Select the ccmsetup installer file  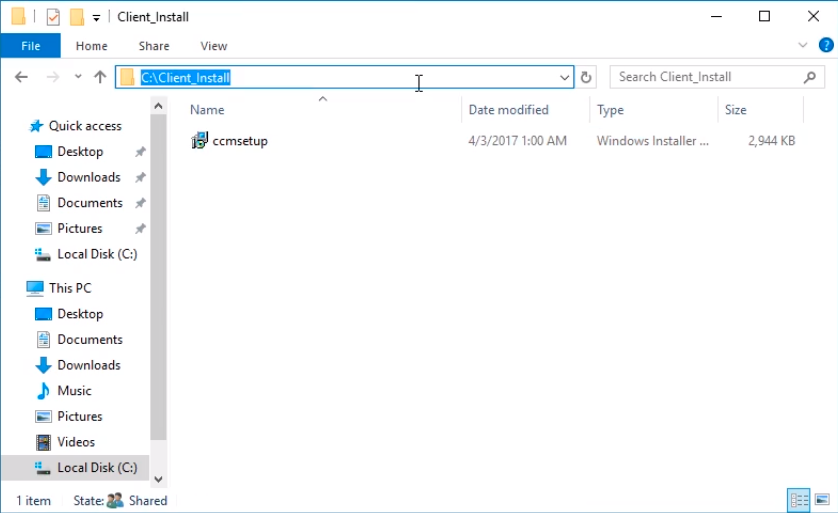[x=230, y=141]
